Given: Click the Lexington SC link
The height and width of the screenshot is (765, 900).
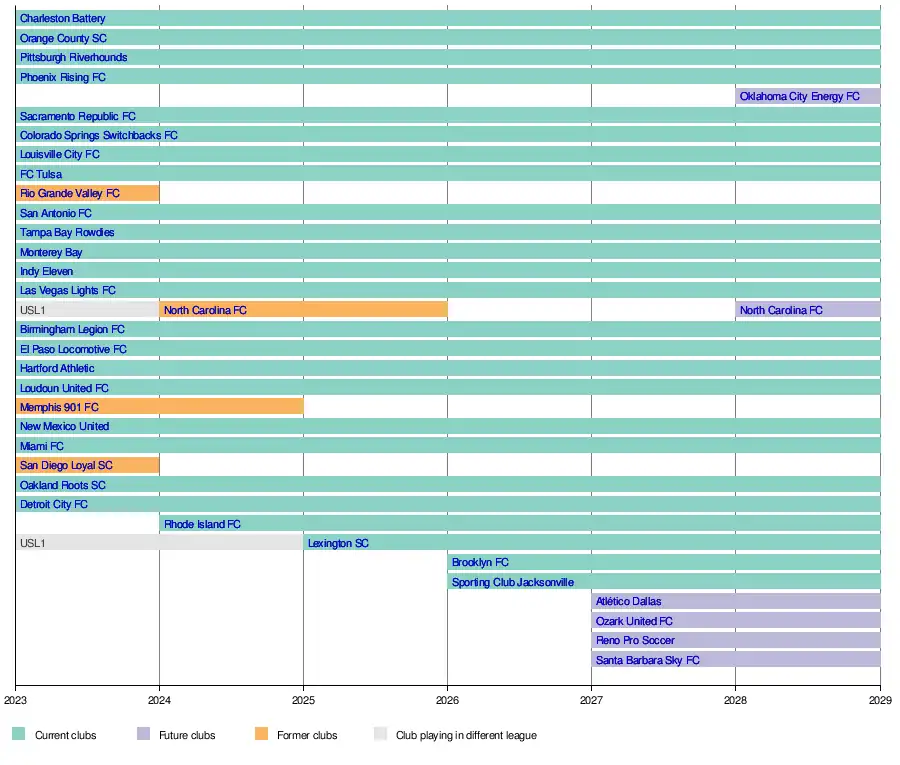Looking at the screenshot, I should tap(338, 543).
